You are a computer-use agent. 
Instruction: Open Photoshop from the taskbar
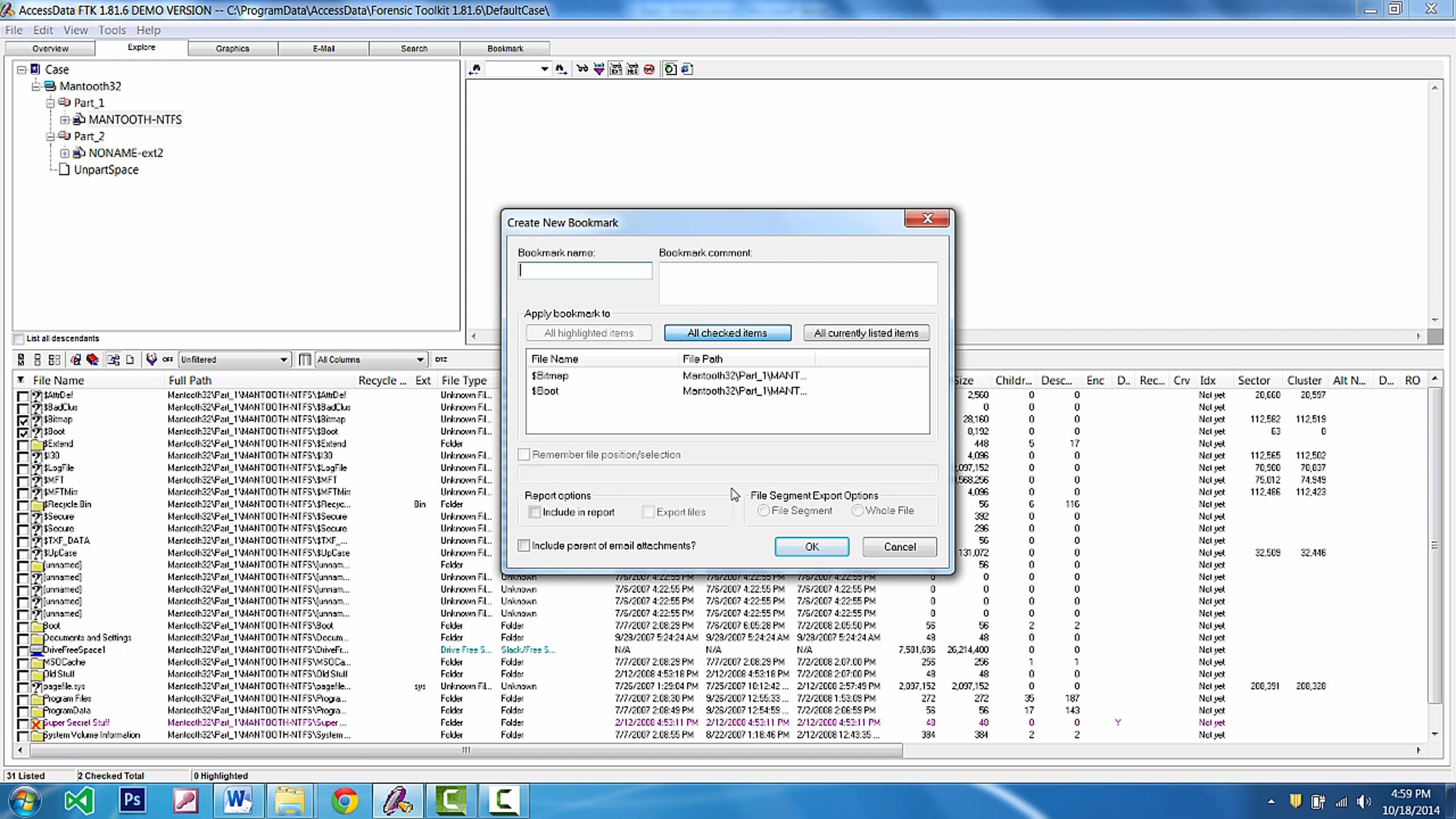(x=132, y=801)
